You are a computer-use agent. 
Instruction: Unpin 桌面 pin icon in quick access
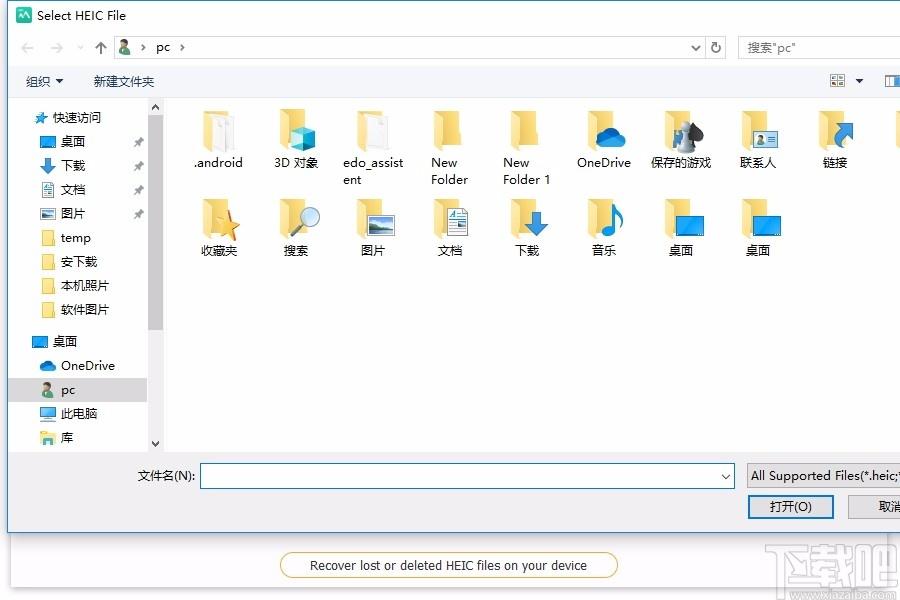tap(138, 142)
